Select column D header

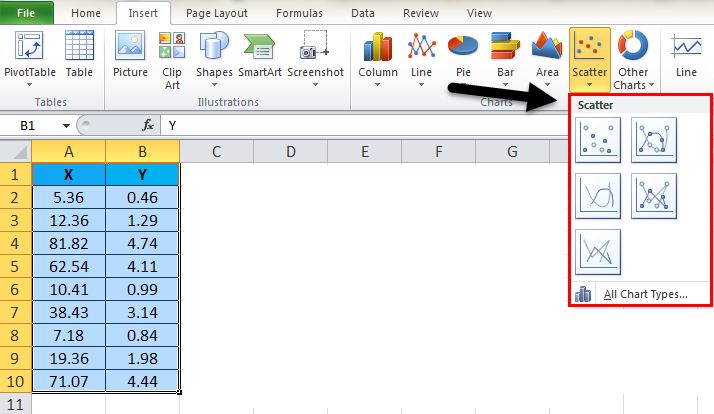[x=291, y=151]
